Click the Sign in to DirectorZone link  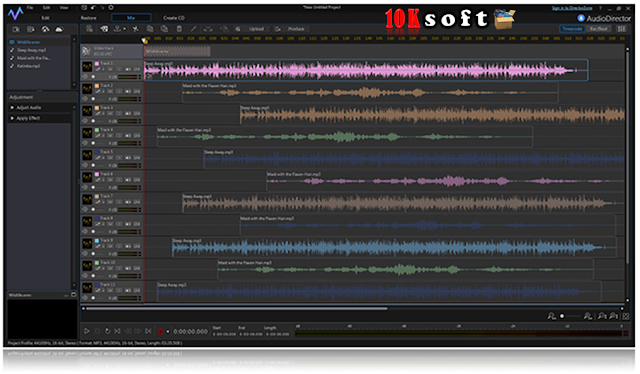(571, 8)
